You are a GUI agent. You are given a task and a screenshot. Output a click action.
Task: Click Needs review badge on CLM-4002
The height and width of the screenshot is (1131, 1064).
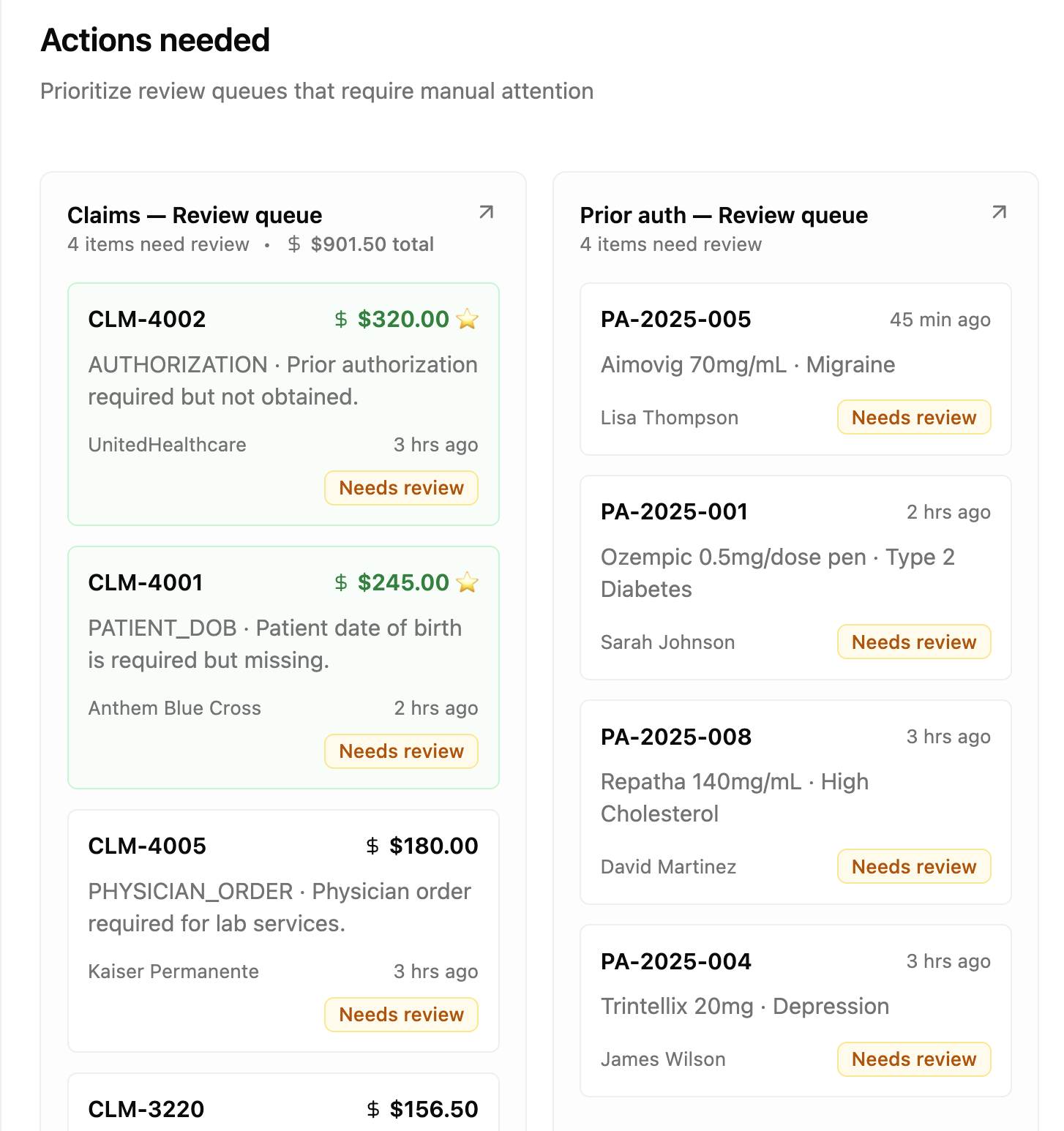click(x=401, y=488)
